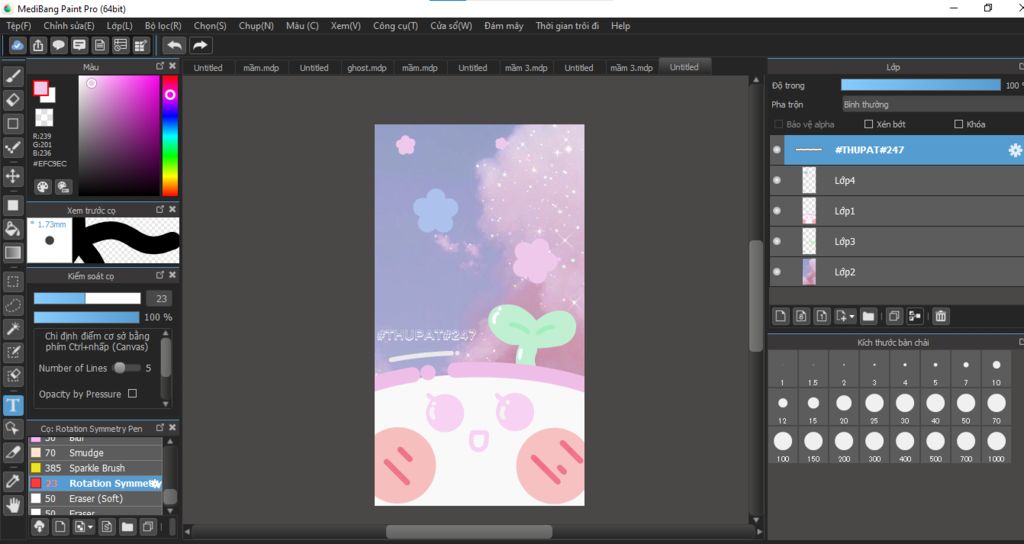Check the Khóa lock checkbox
Screen dimensions: 1024x544
959,124
